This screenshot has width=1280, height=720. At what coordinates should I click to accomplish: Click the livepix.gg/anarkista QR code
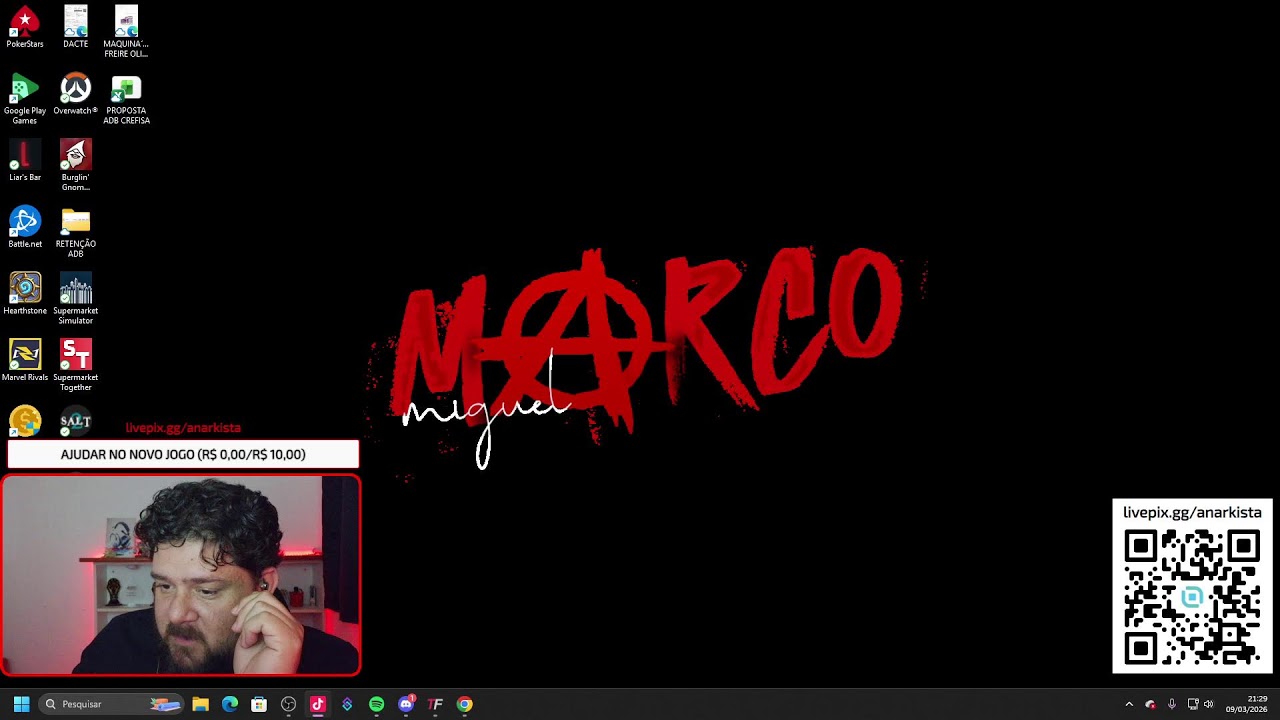pyautogui.click(x=1192, y=598)
